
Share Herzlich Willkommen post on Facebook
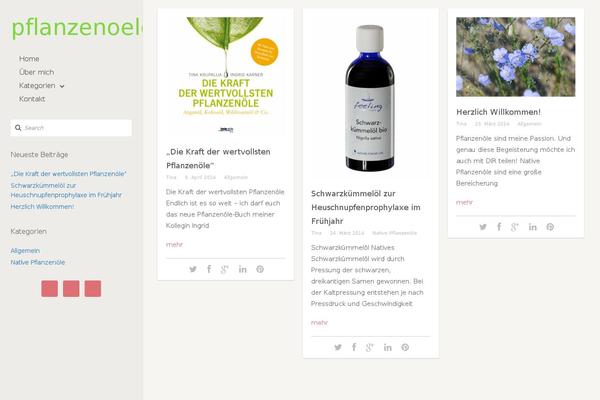coord(499,227)
